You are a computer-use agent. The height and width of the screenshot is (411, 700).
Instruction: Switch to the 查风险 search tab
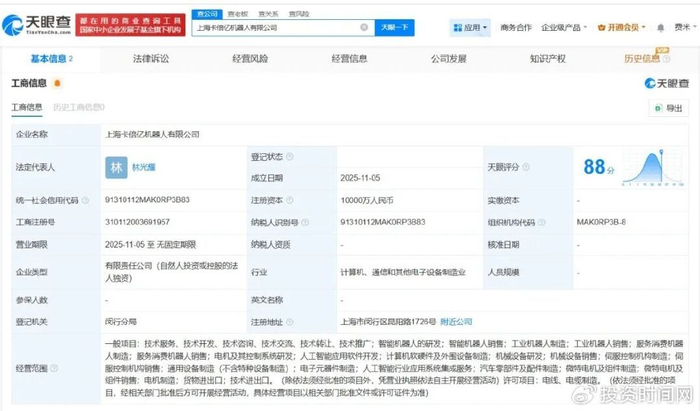(x=299, y=14)
